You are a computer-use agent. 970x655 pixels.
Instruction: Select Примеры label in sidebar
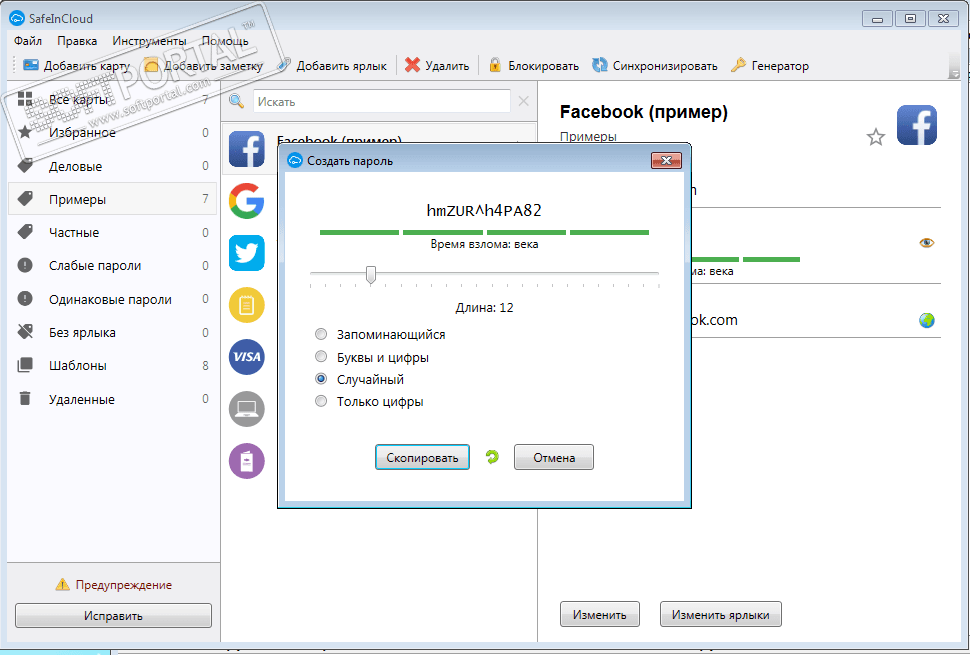[x=113, y=199]
